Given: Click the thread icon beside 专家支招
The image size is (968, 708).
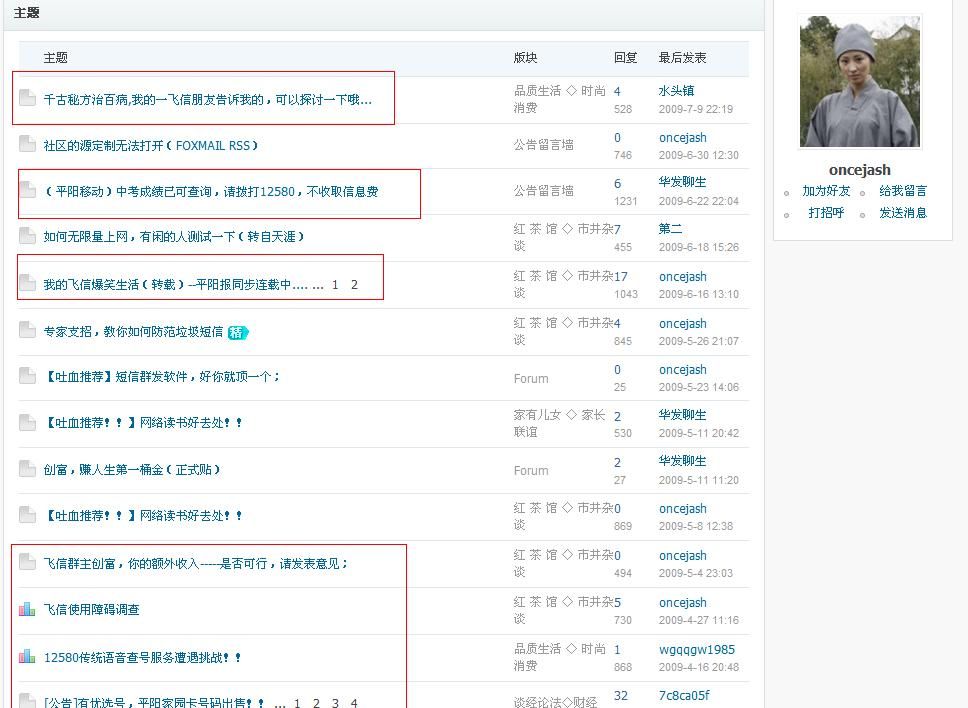Looking at the screenshot, I should tap(27, 330).
